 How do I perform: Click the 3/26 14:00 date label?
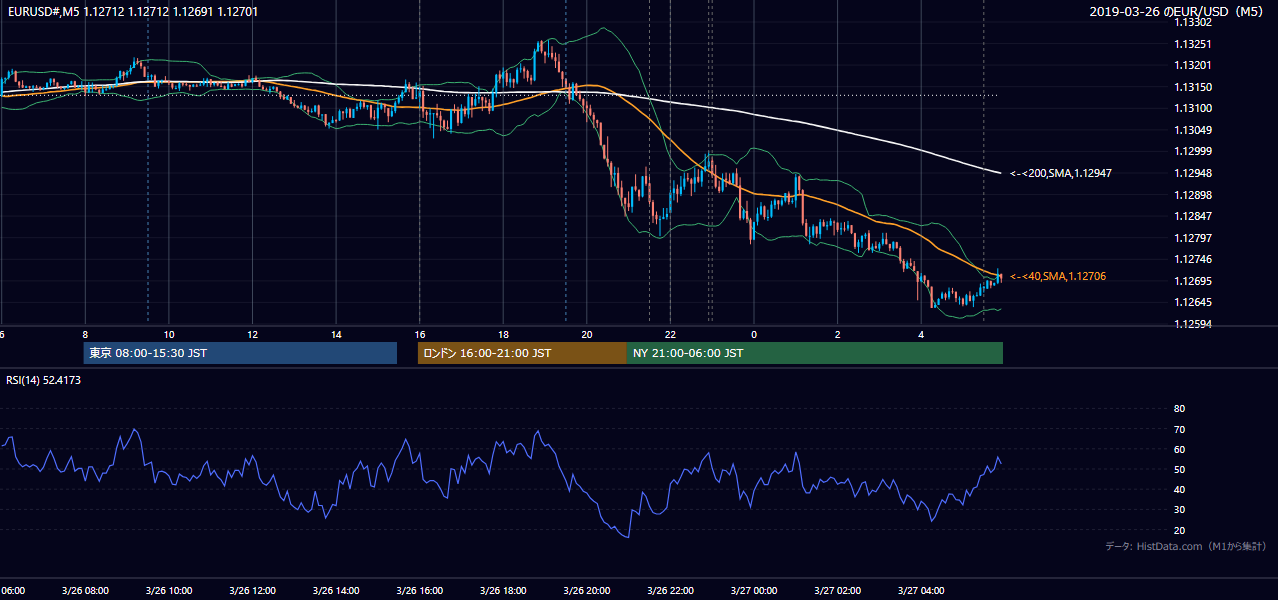coord(335,591)
